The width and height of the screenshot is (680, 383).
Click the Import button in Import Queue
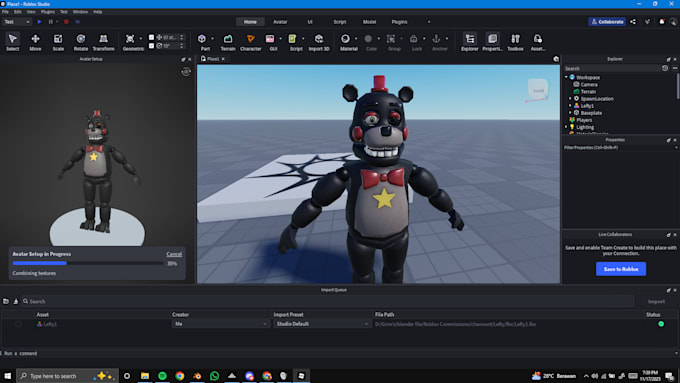656,301
